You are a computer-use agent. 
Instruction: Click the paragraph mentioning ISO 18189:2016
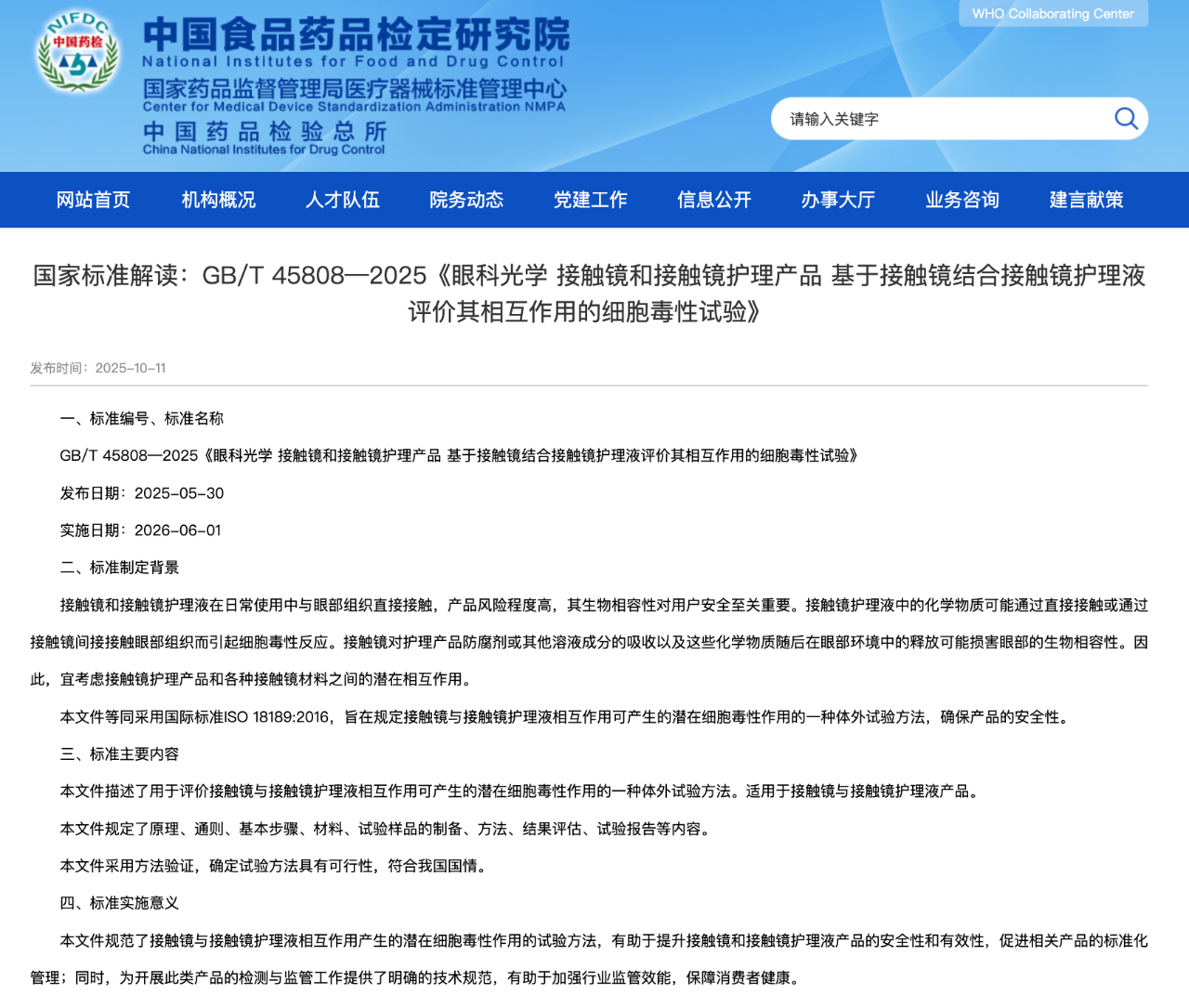(565, 717)
